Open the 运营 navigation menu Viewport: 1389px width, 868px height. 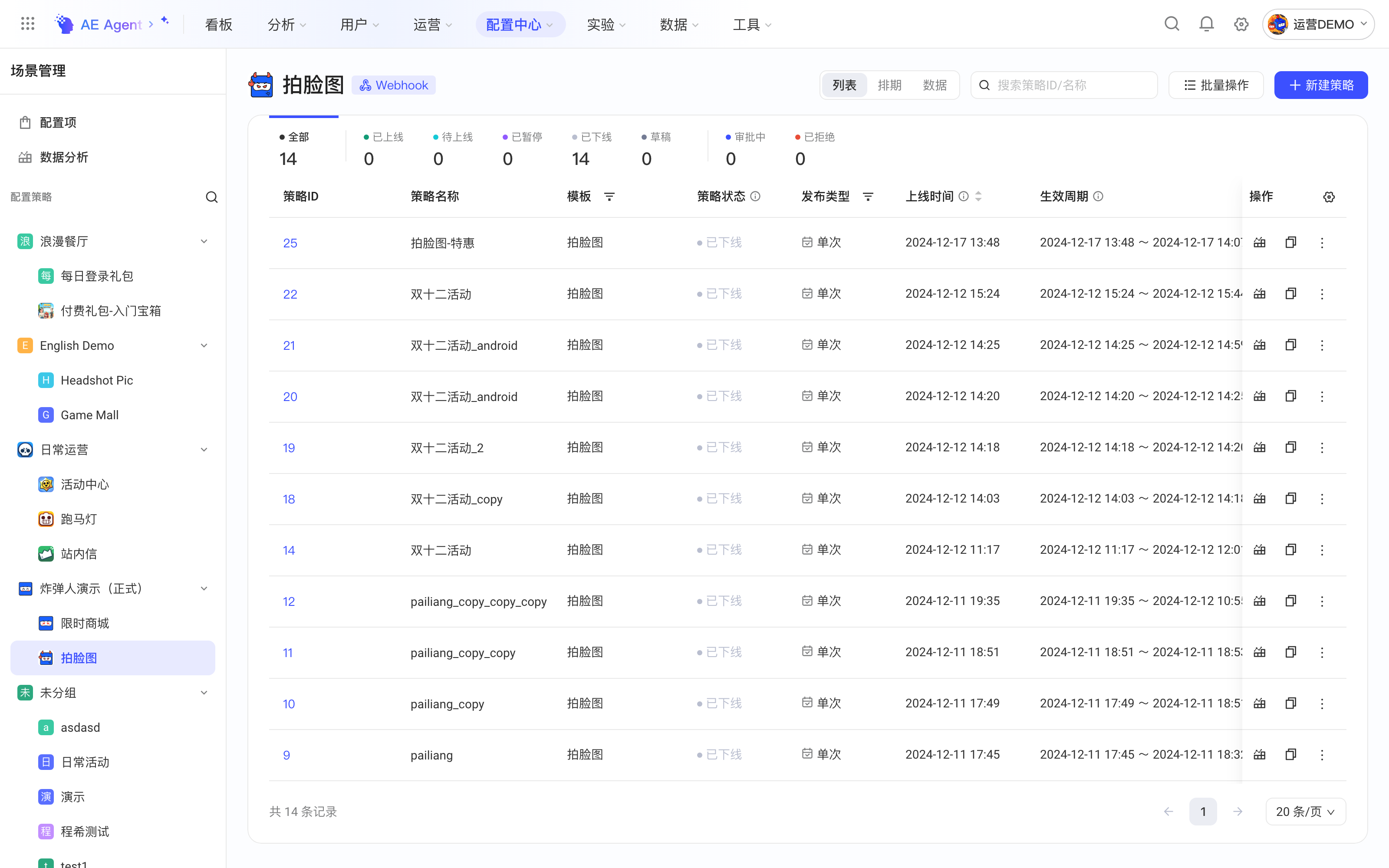pos(433,25)
